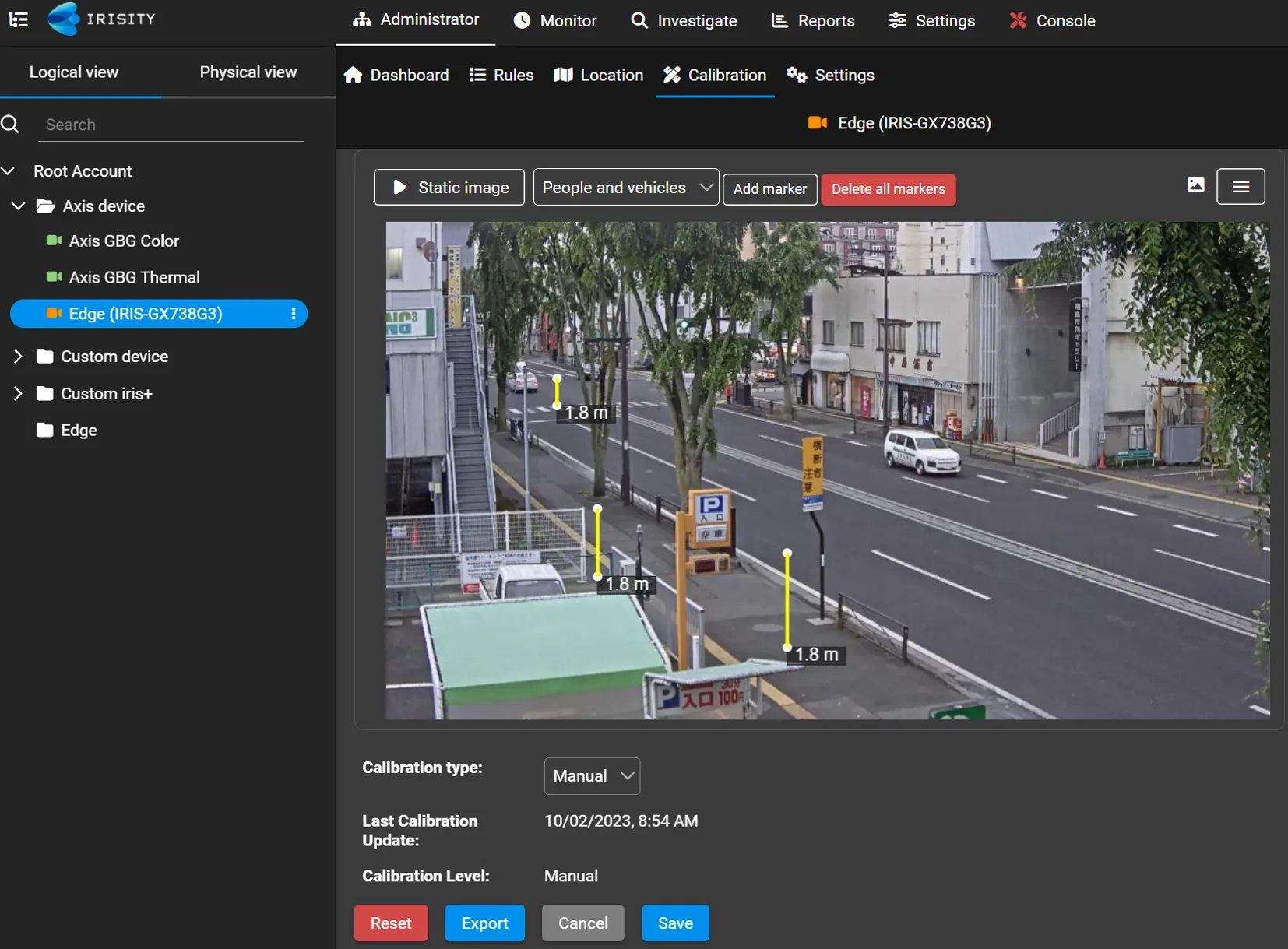Switch to Physical view
This screenshot has height=949, width=1288.
pos(248,72)
